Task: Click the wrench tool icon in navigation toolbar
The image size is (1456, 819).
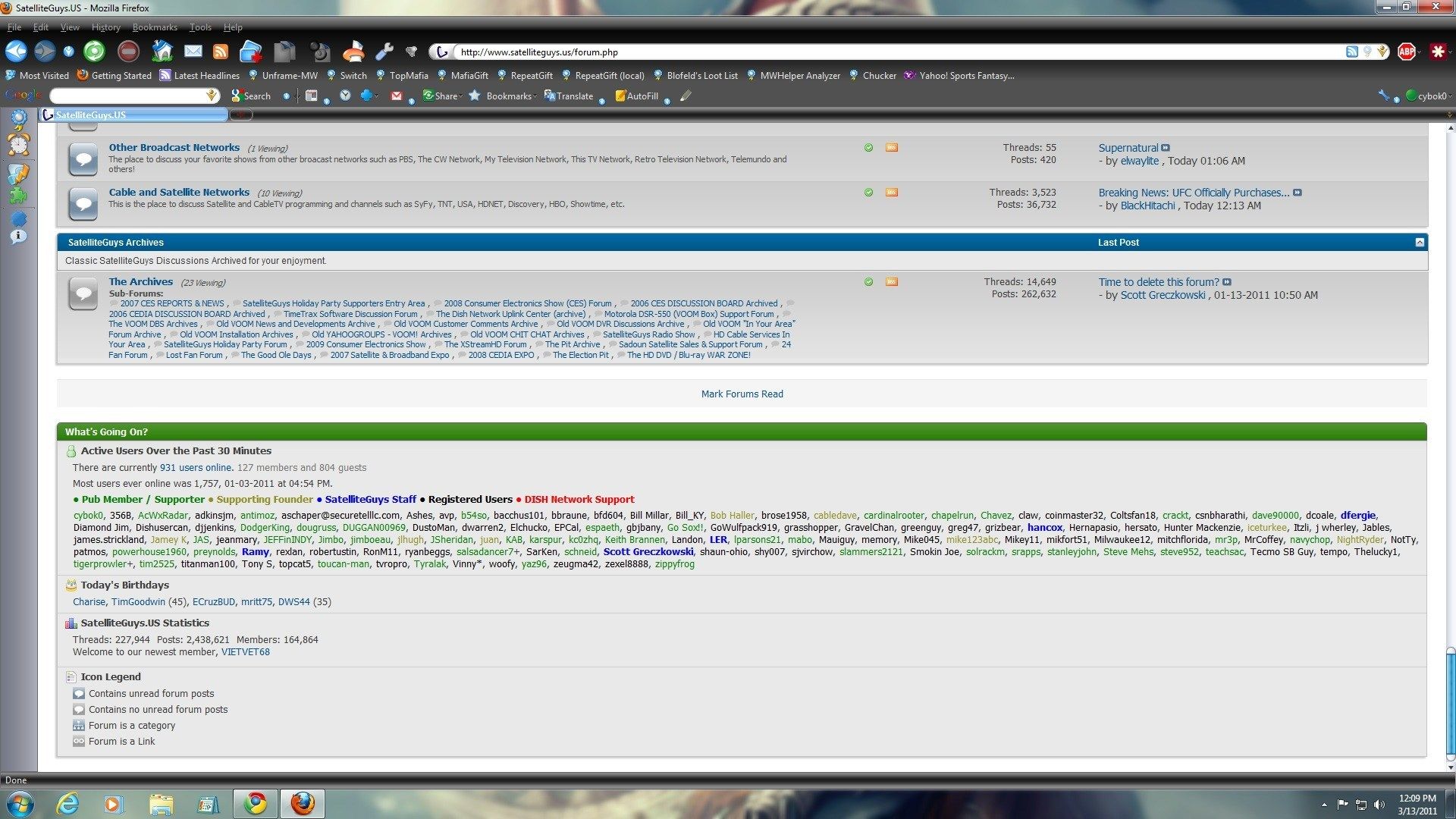Action: tap(384, 52)
